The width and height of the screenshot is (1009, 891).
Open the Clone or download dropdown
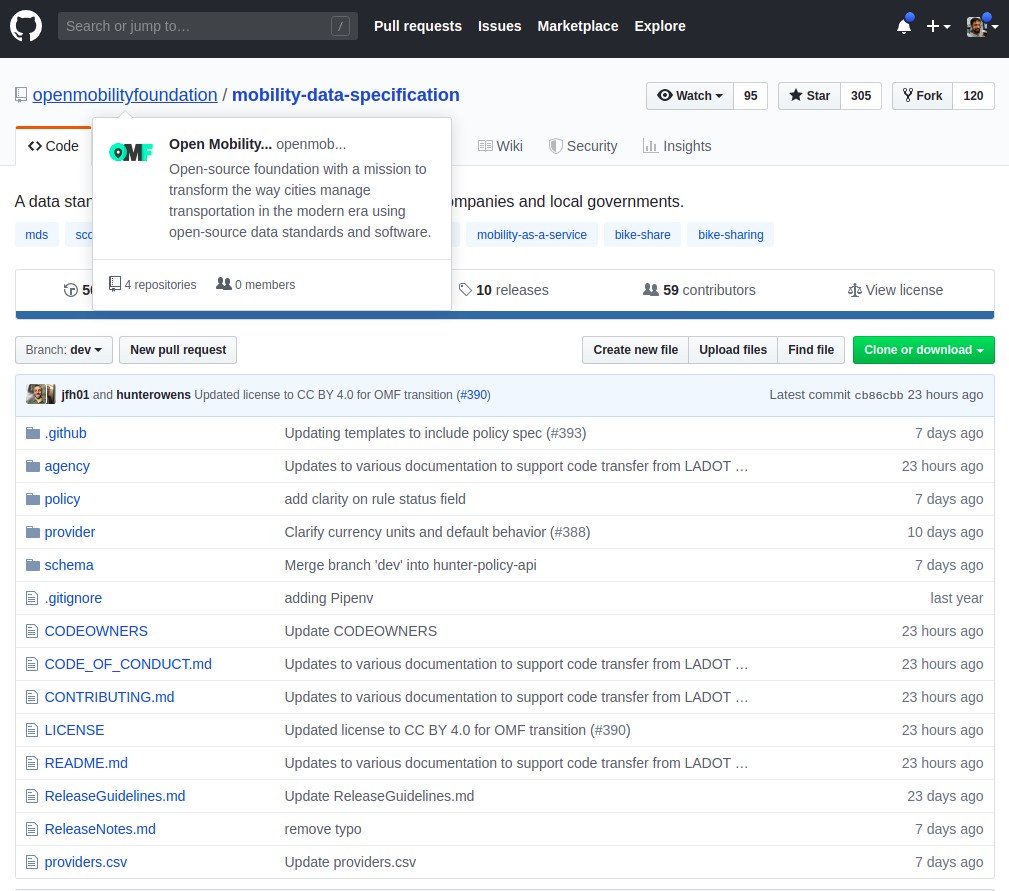[923, 350]
